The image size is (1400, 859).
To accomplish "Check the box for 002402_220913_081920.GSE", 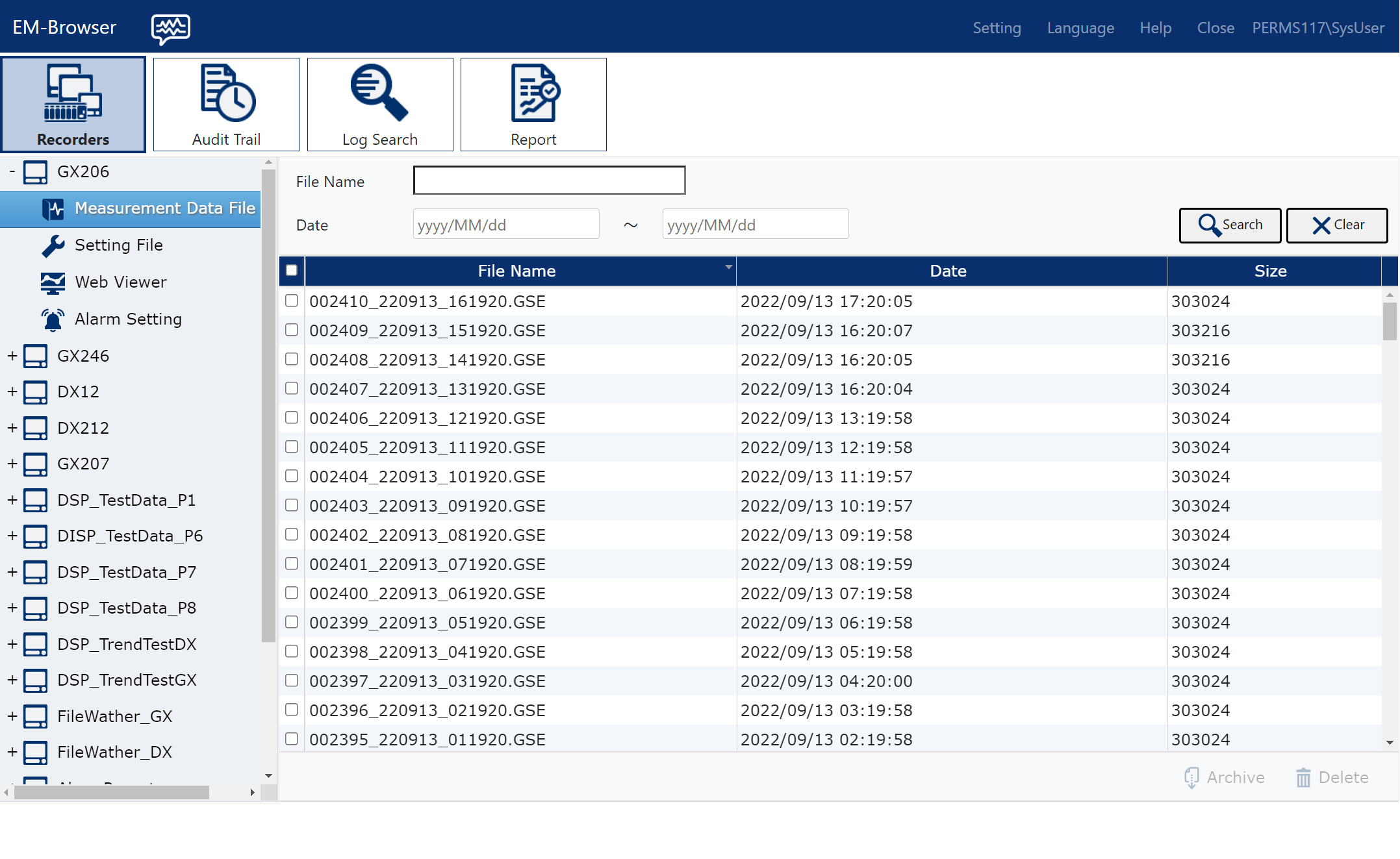I will tap(292, 534).
